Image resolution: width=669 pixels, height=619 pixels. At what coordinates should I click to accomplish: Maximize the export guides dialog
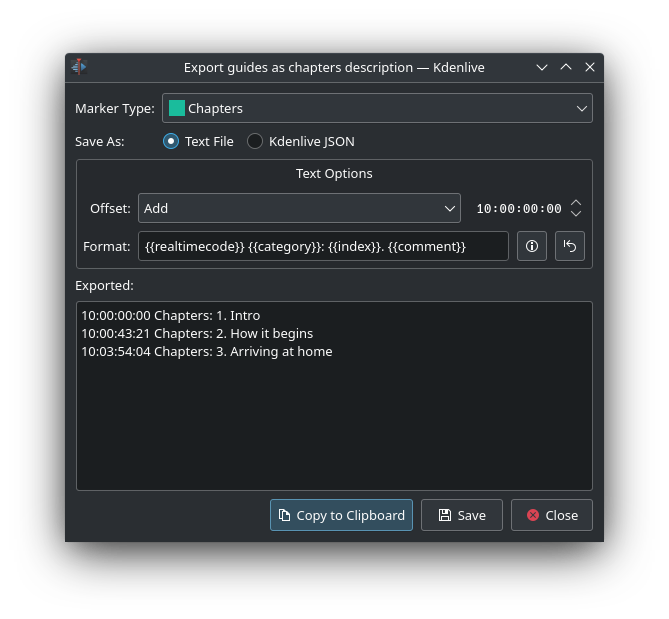(x=566, y=67)
